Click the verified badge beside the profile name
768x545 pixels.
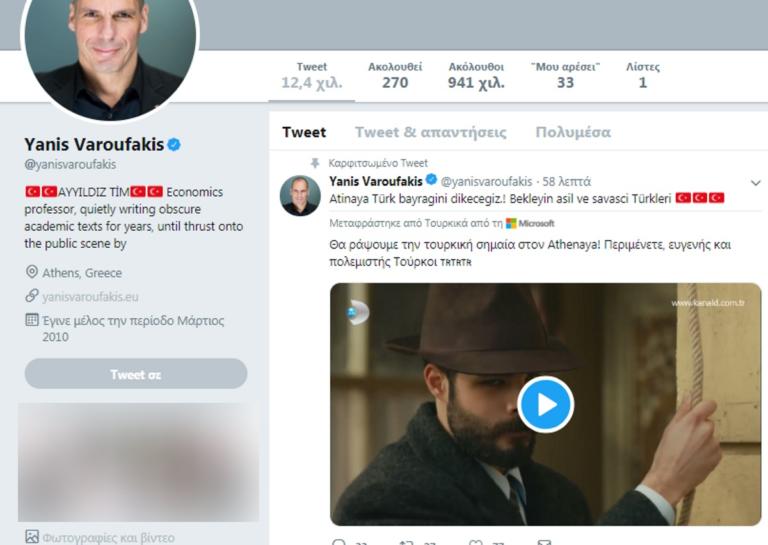174,145
